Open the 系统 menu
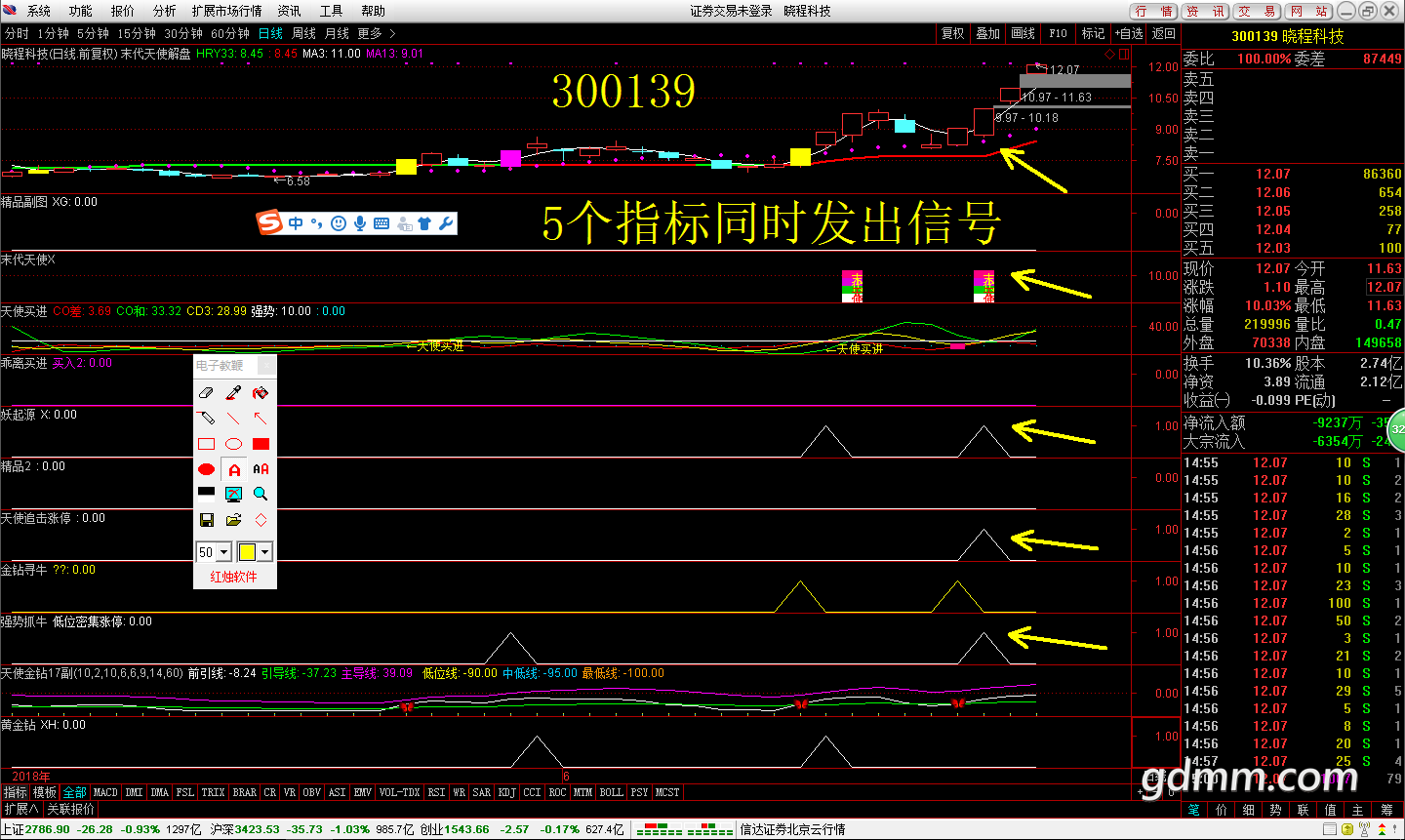The image size is (1405, 840). pyautogui.click(x=38, y=11)
